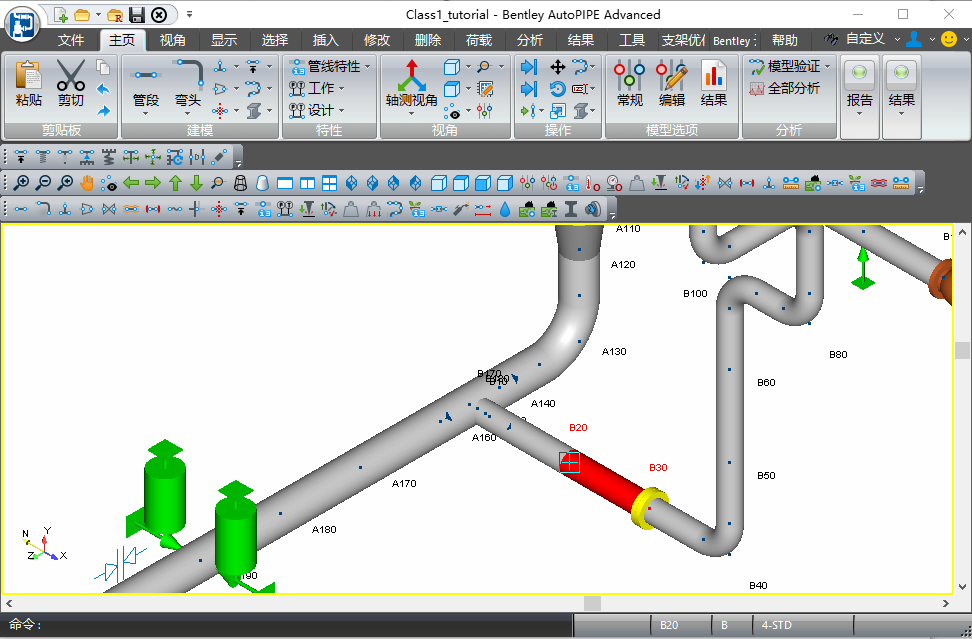This screenshot has width=972, height=639.
Task: Click the water drop icon in bottom toolbar
Action: 505,209
